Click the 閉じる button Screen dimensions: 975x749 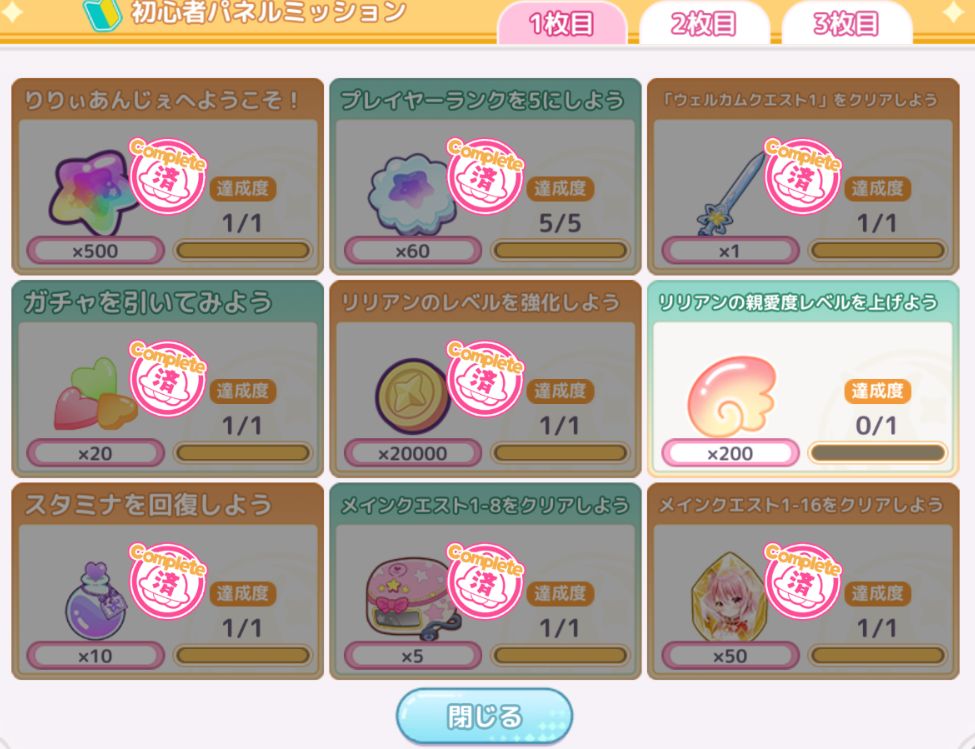(484, 716)
